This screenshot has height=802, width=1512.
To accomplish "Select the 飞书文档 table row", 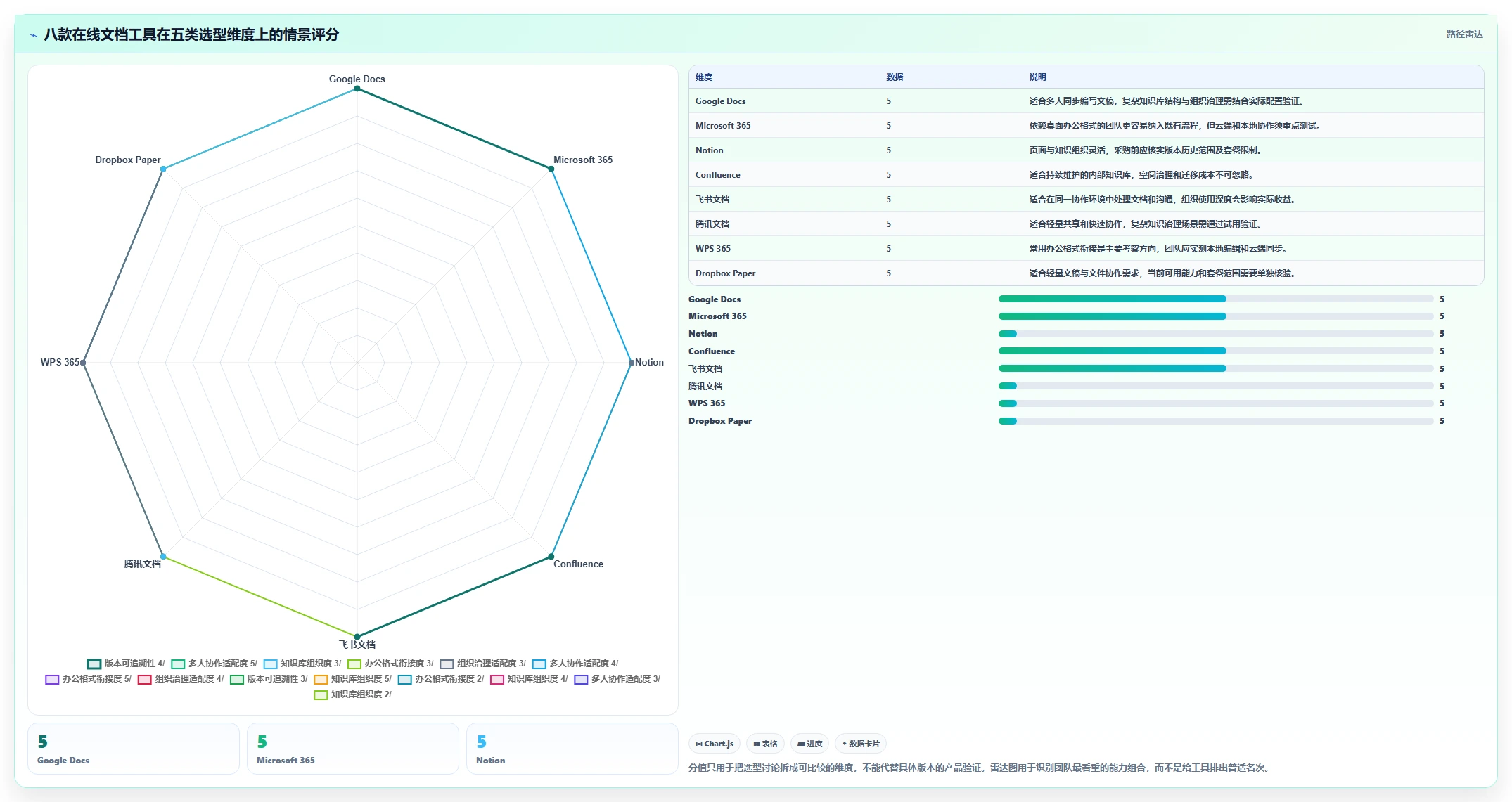I will pyautogui.click(x=1086, y=200).
